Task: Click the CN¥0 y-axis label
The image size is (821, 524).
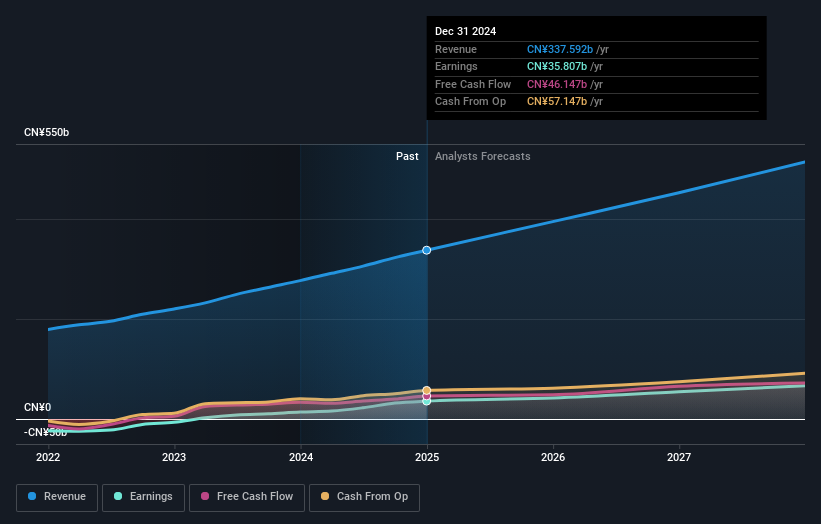Action: (38, 407)
